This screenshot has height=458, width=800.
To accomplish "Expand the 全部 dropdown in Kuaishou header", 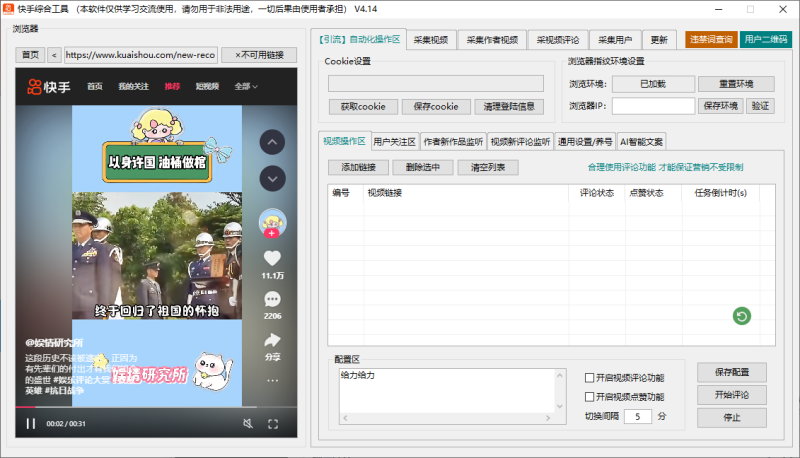I will pos(245,86).
